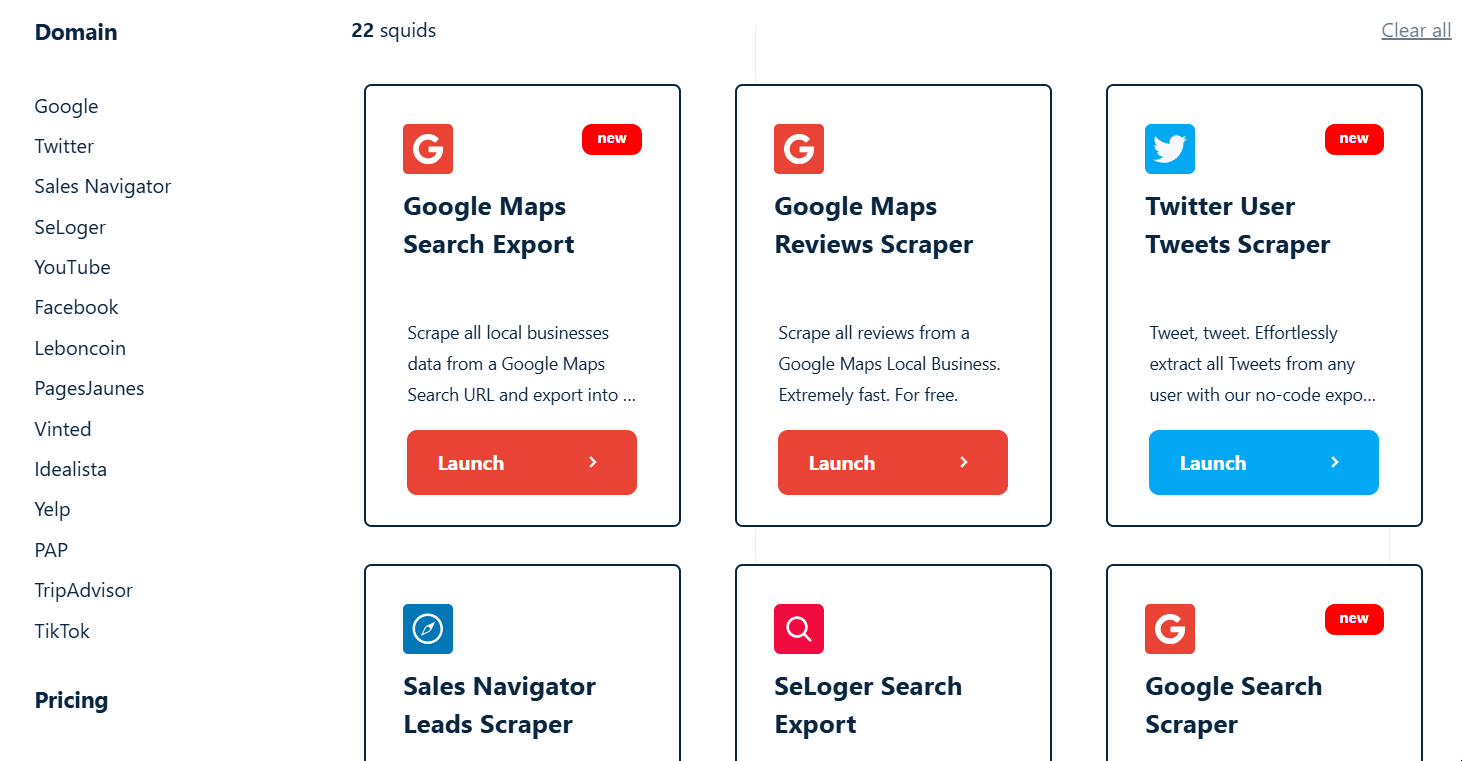This screenshot has width=1462, height=761.
Task: Launch the Twitter User Tweets Scraper
Action: [x=1263, y=462]
